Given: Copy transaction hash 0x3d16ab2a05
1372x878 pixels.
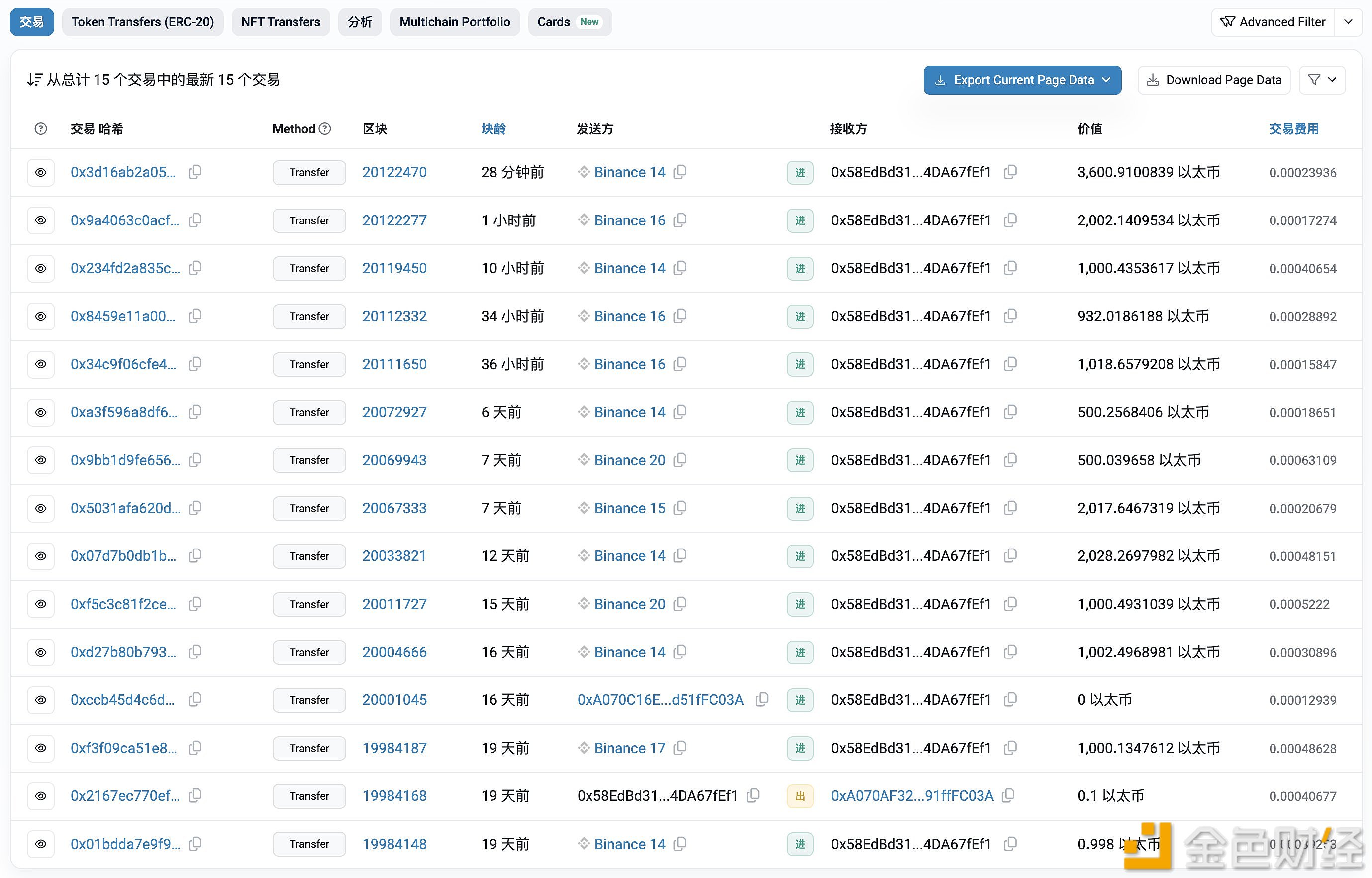Looking at the screenshot, I should pos(195,172).
